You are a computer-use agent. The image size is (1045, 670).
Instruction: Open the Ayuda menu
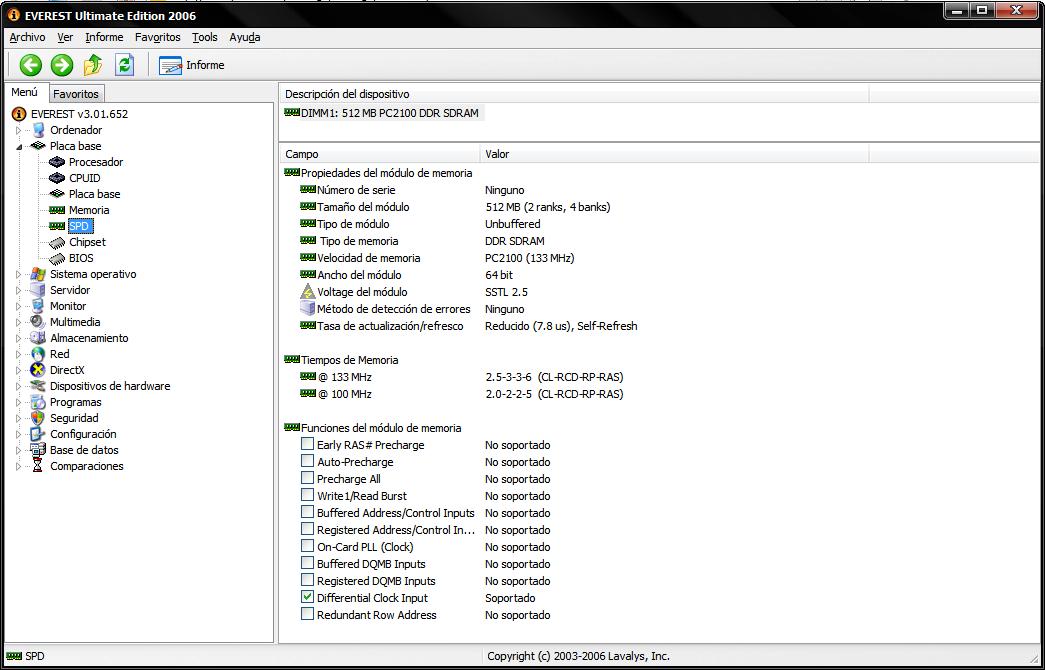[x=245, y=37]
